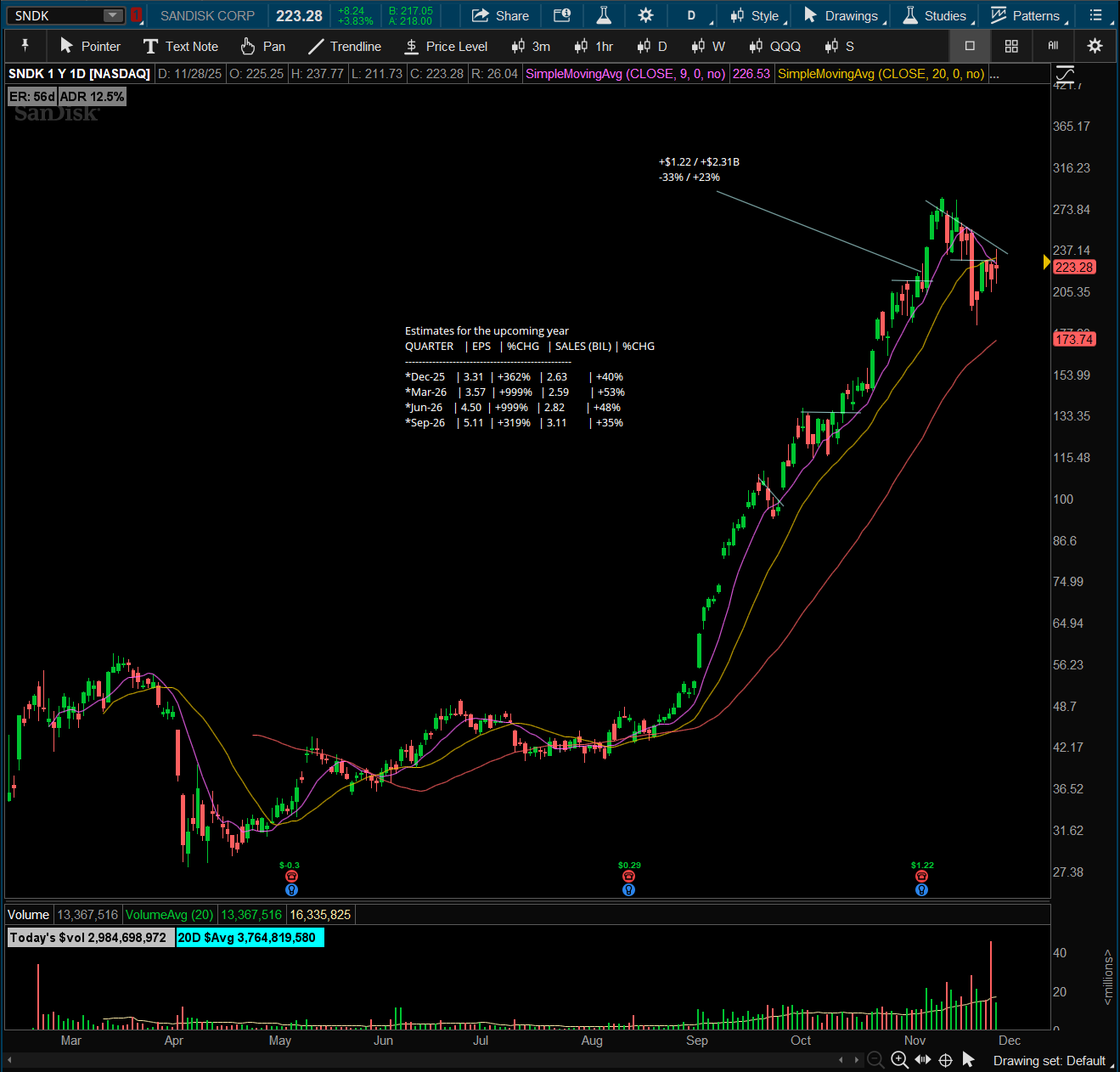Image resolution: width=1120 pixels, height=1072 pixels.
Task: Switch to the 1hr timeframe
Action: (594, 46)
